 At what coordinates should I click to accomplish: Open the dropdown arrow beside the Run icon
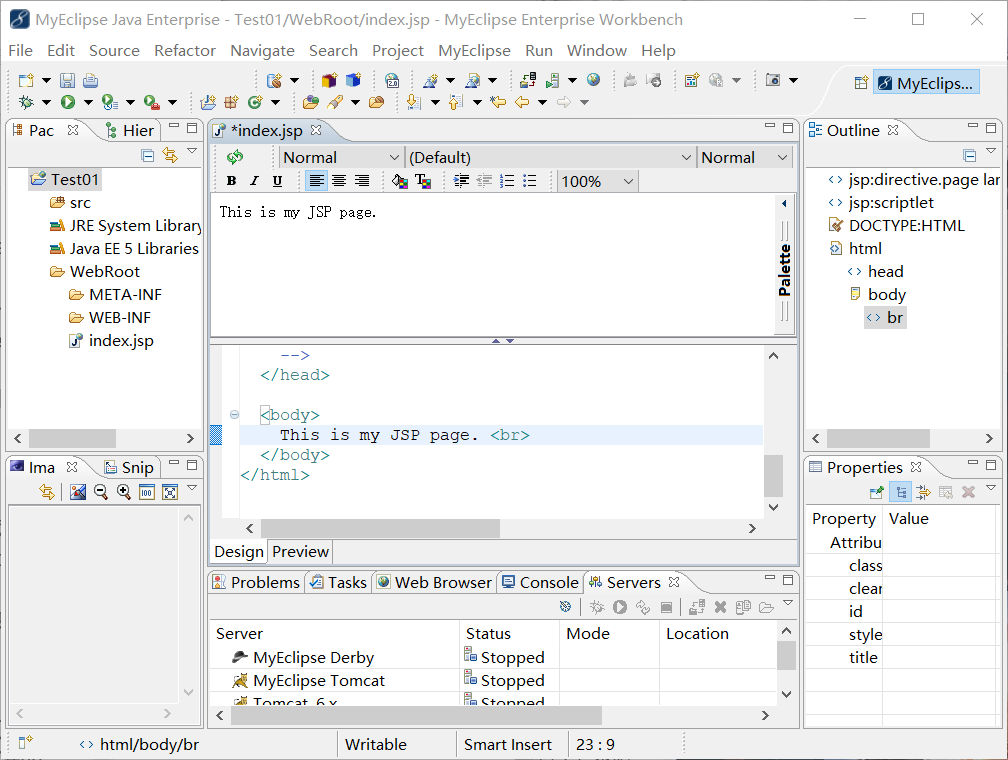click(88, 102)
